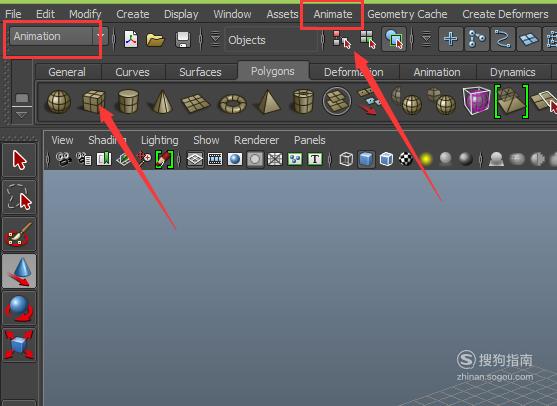Switch to the General shelf tab
The width and height of the screenshot is (557, 406).
pyautogui.click(x=67, y=72)
